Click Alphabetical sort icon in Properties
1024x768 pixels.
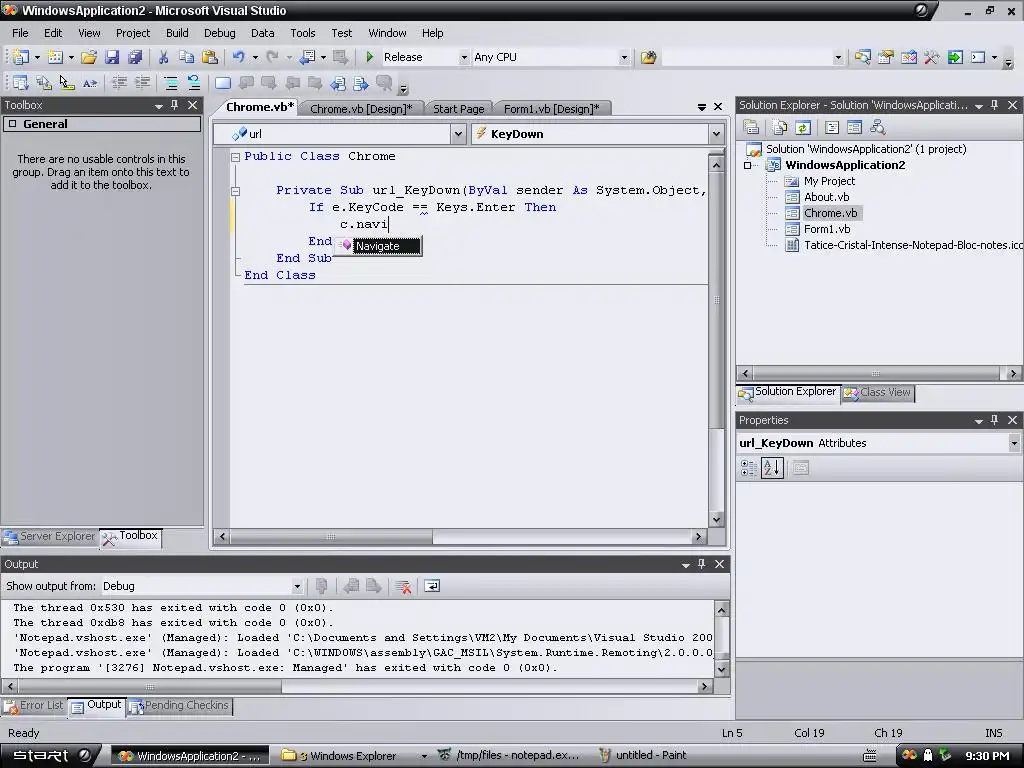point(773,468)
